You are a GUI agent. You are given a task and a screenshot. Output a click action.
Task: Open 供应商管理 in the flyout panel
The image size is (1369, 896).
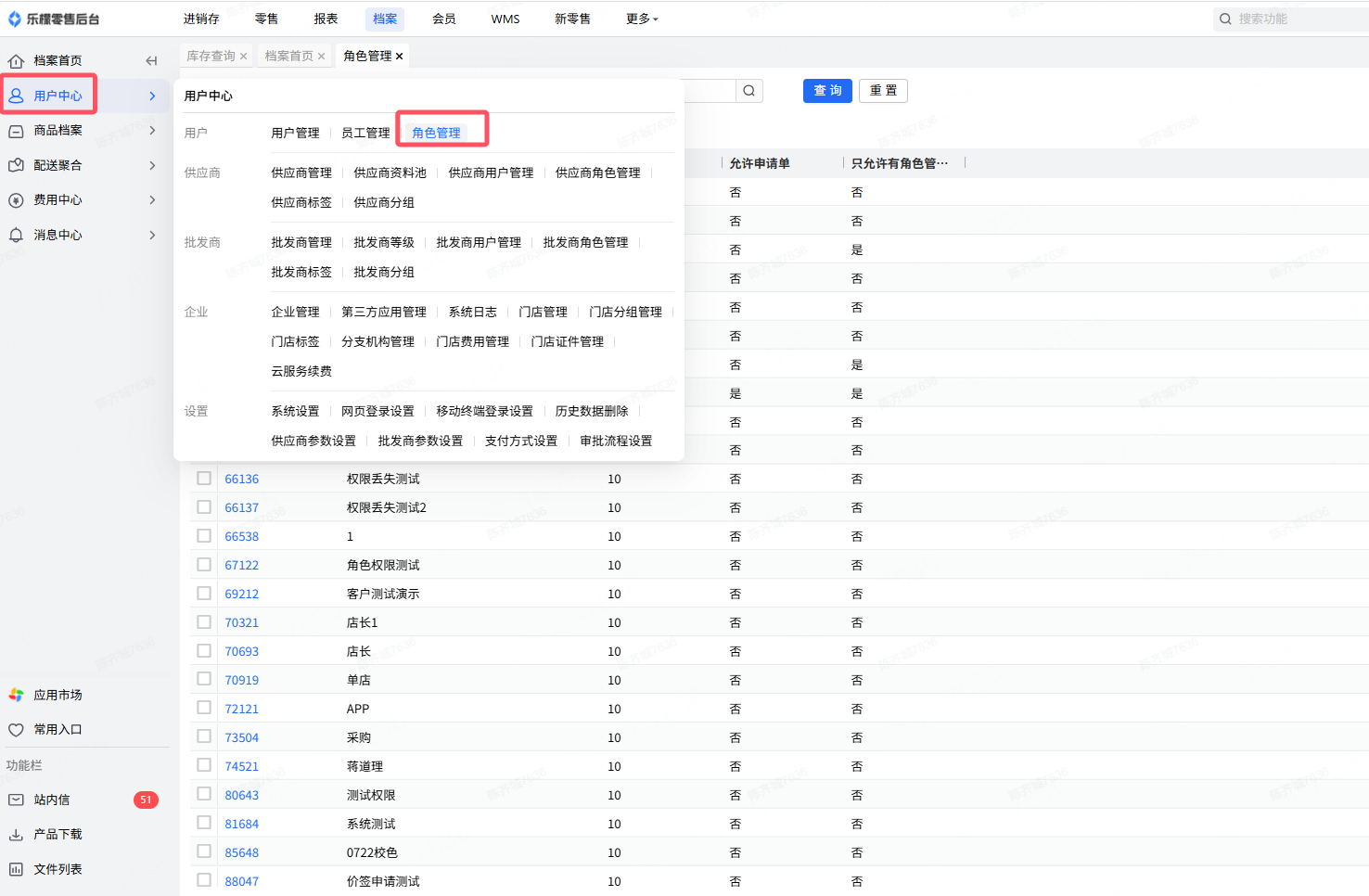301,173
